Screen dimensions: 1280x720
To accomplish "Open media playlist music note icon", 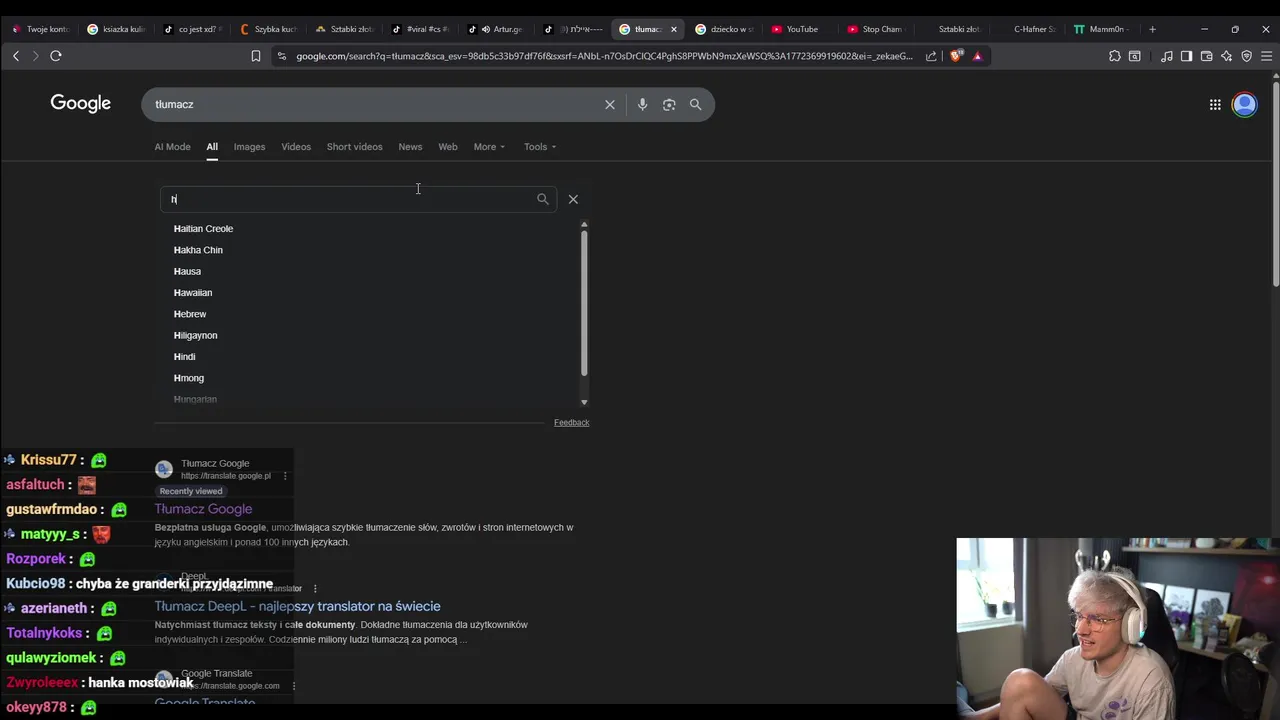I will (1167, 56).
